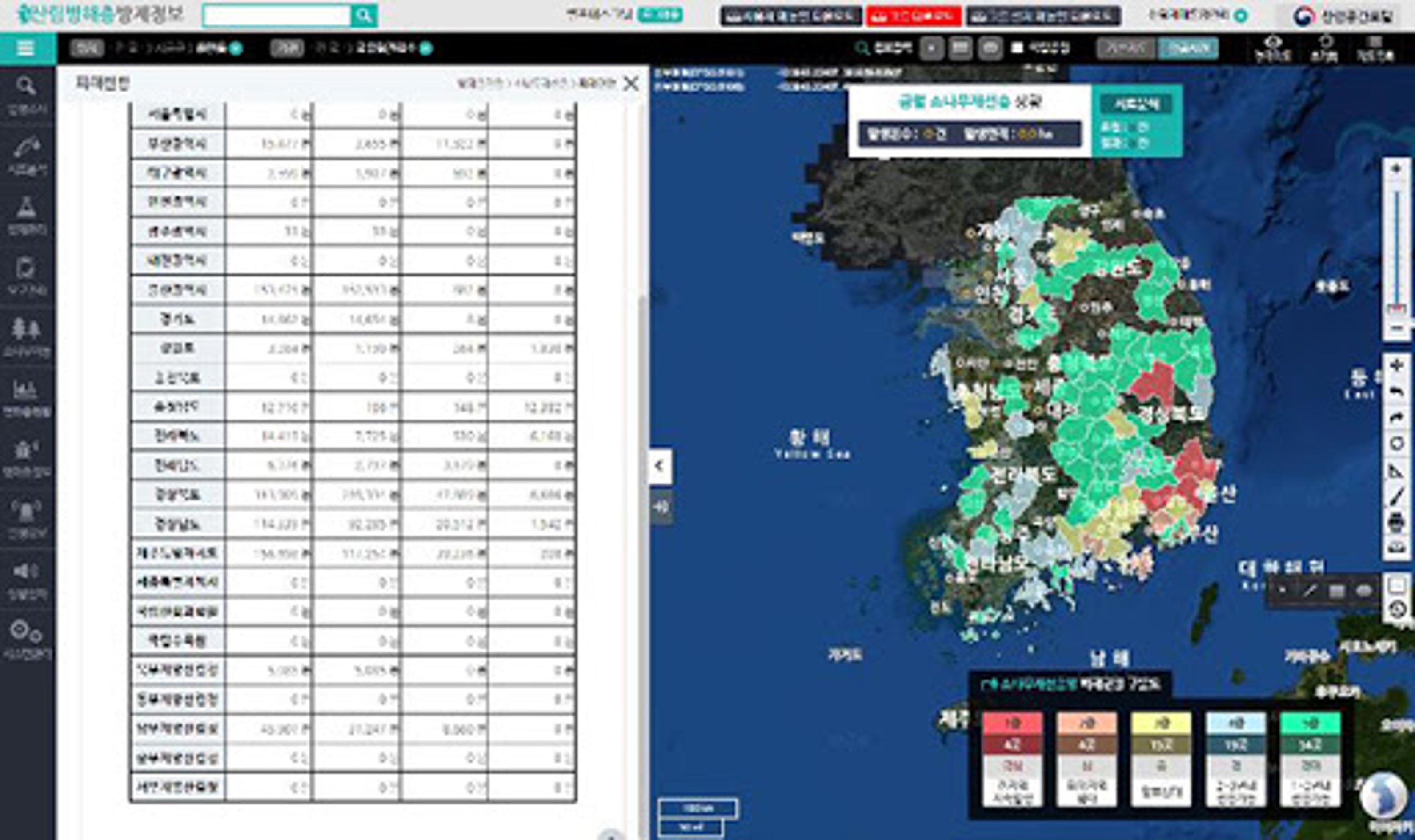Screen dimensions: 1415x840
Task: Pick the line option in floating mini toolbar
Action: click(1310, 592)
